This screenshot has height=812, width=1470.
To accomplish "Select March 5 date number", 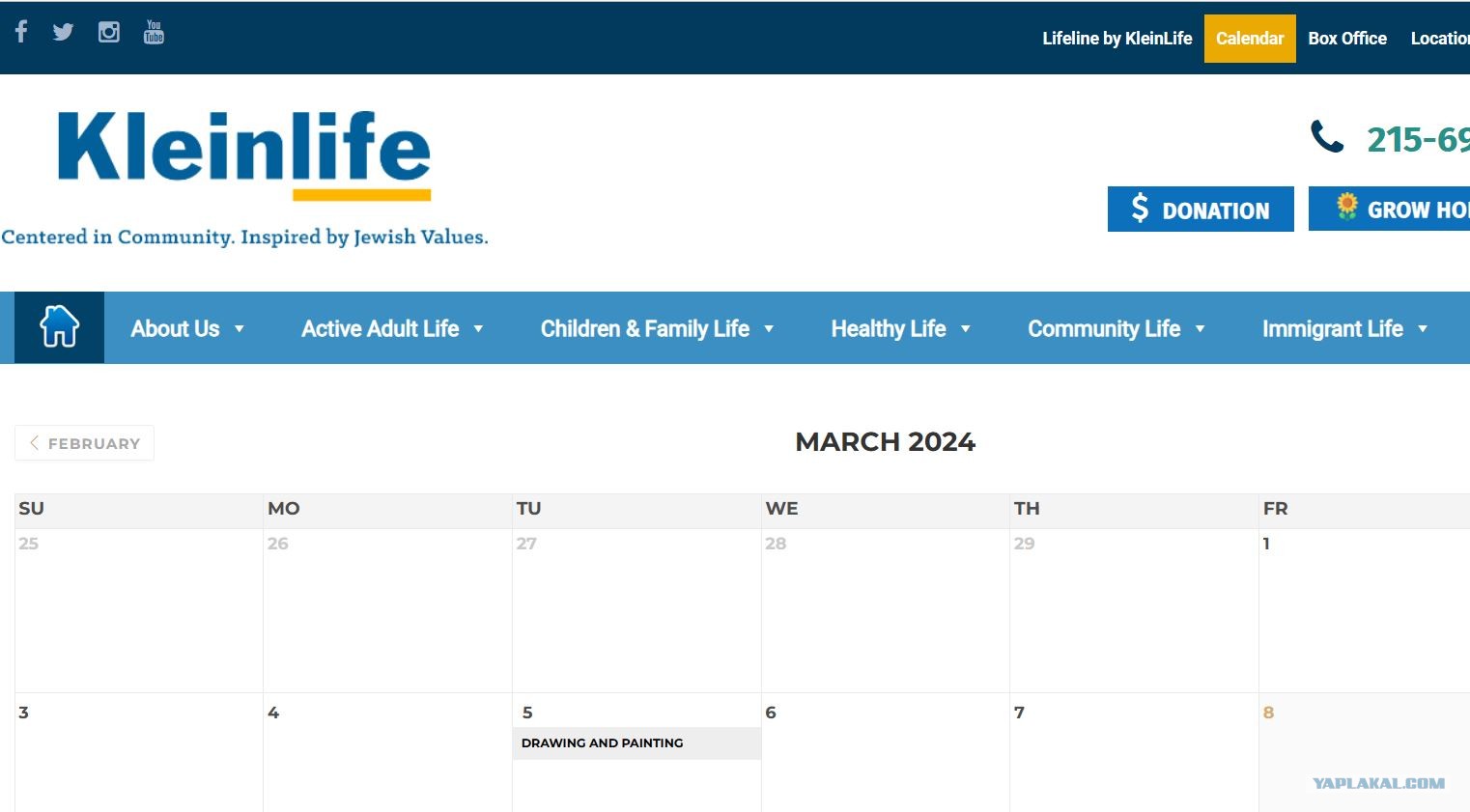I will pyautogui.click(x=527, y=713).
